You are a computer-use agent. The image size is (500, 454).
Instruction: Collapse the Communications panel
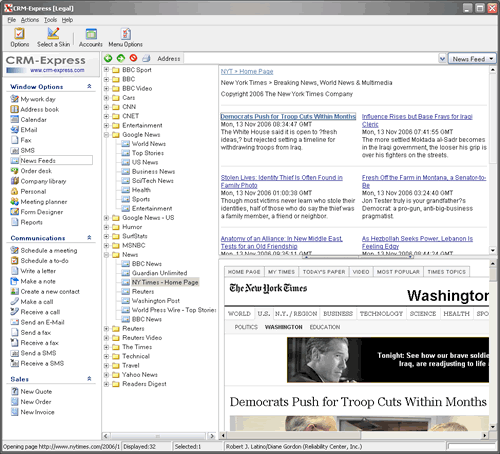pyautogui.click(x=89, y=238)
